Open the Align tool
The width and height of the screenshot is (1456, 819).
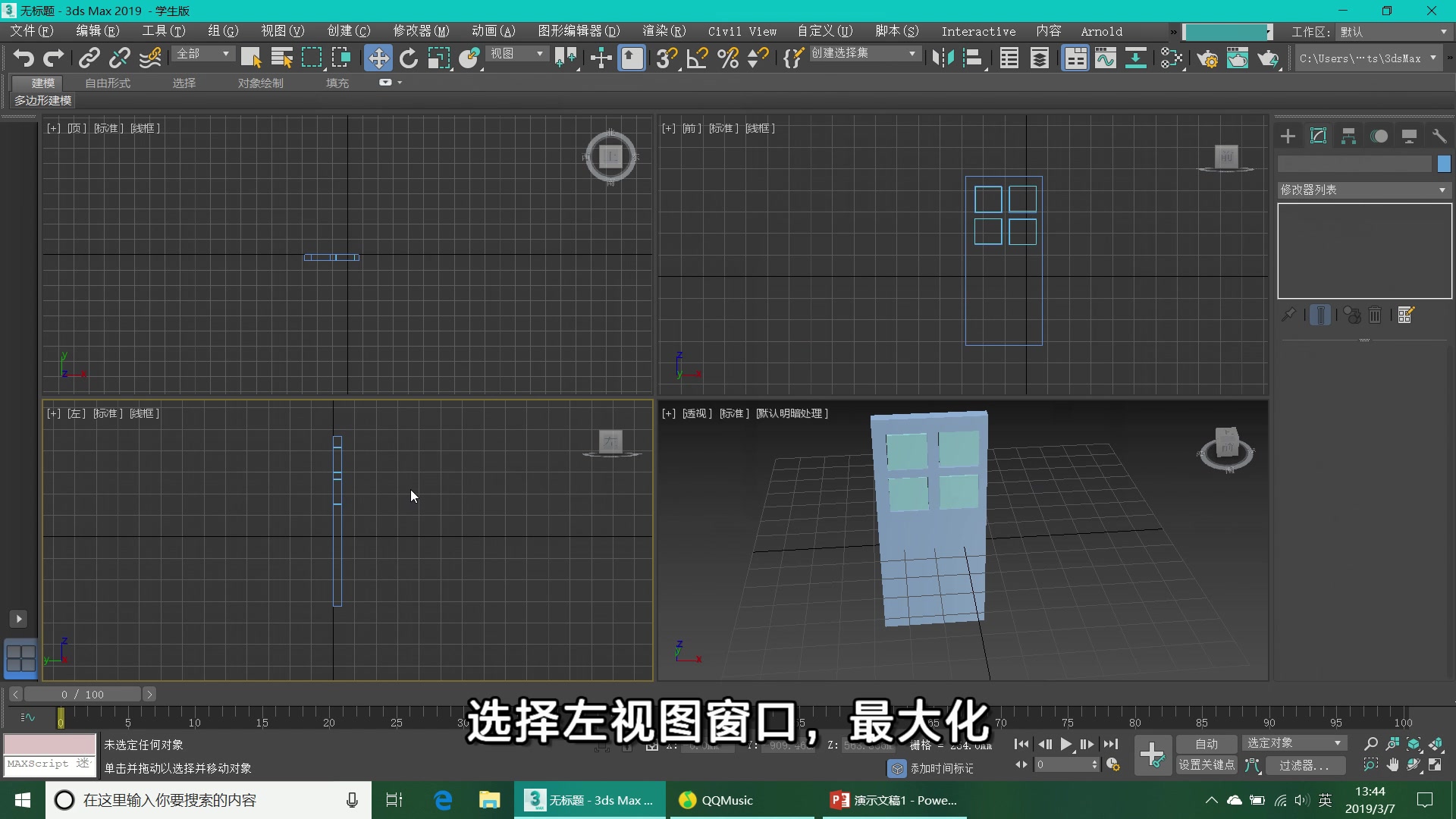(973, 58)
